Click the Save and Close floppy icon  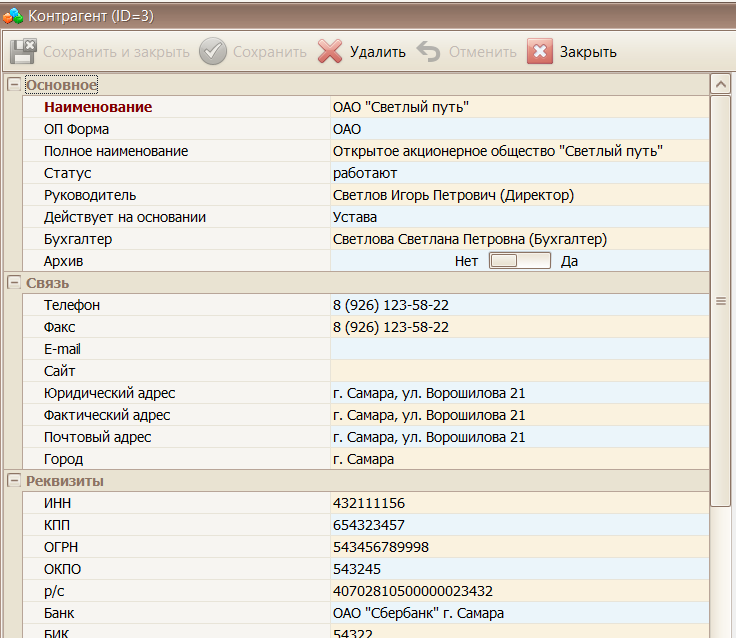coord(23,52)
